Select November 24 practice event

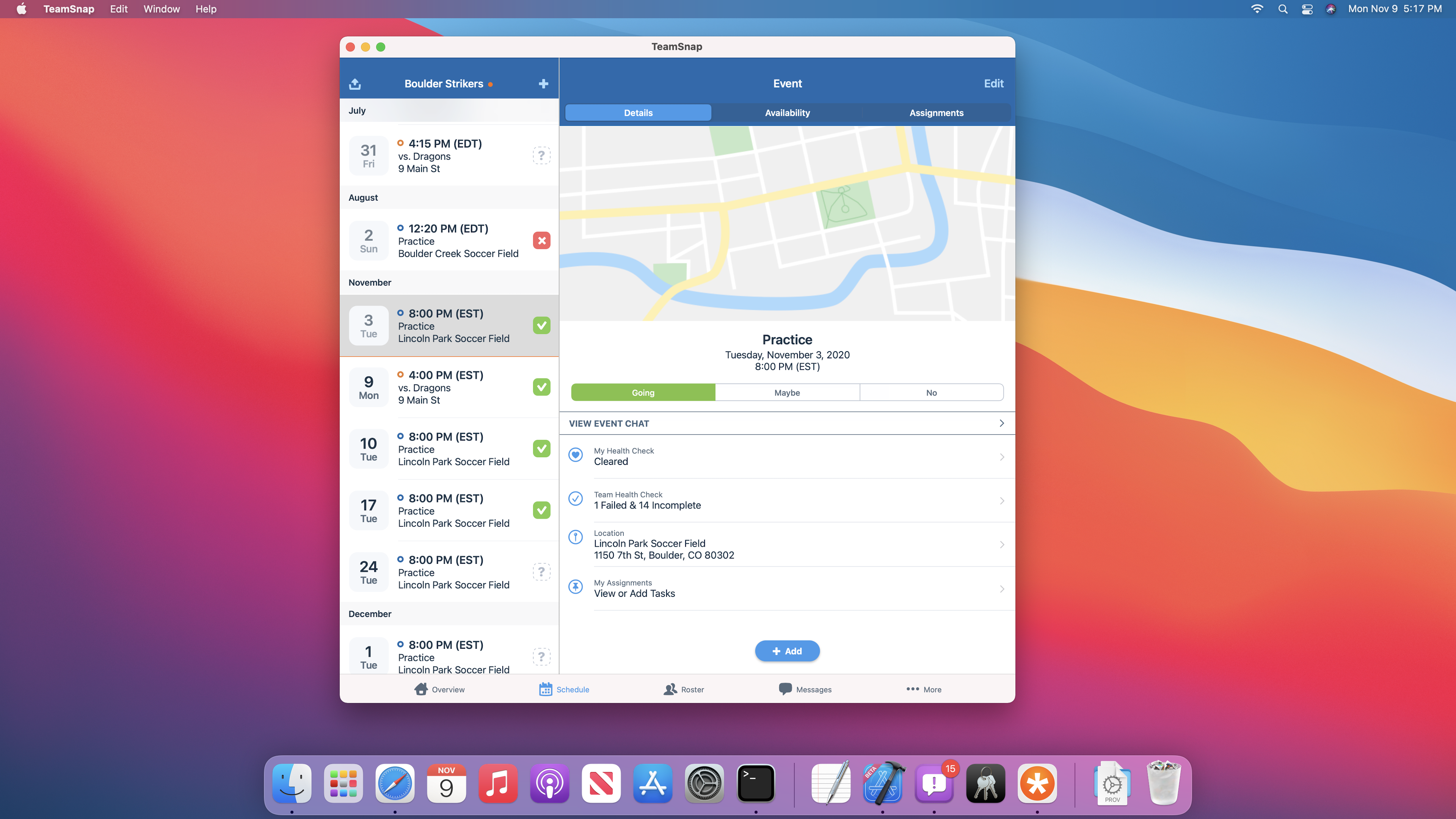[449, 572]
